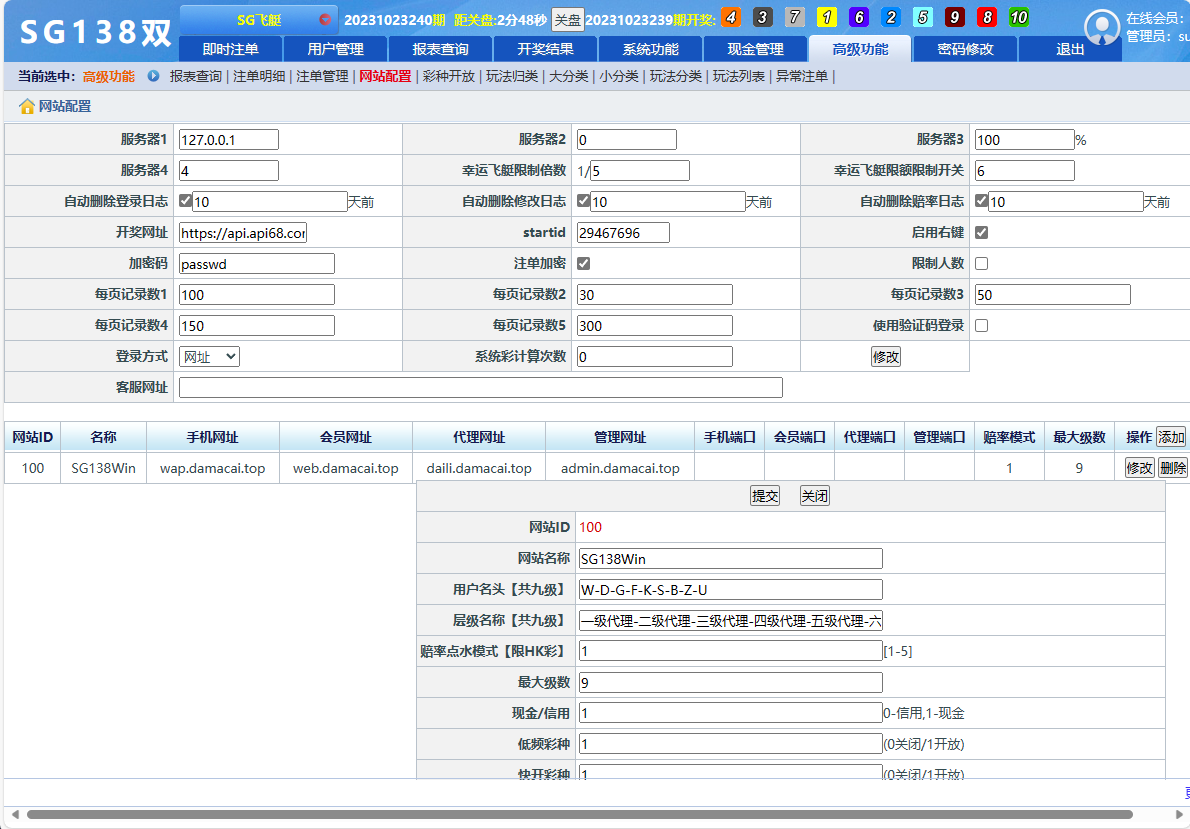Click the horizontal scrollbar thumb
The width and height of the screenshot is (1190, 829).
click(580, 815)
